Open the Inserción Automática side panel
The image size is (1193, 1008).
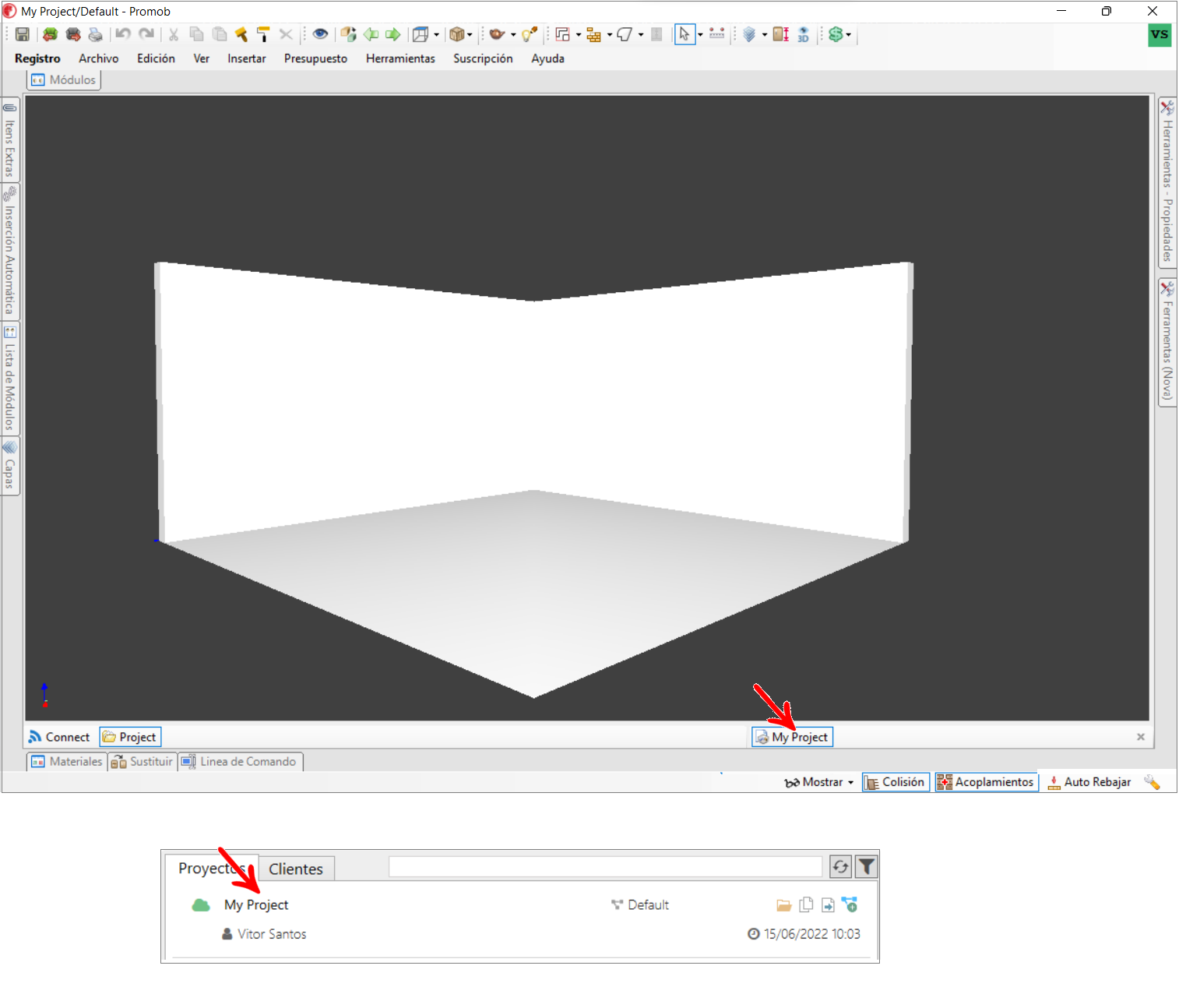click(10, 252)
